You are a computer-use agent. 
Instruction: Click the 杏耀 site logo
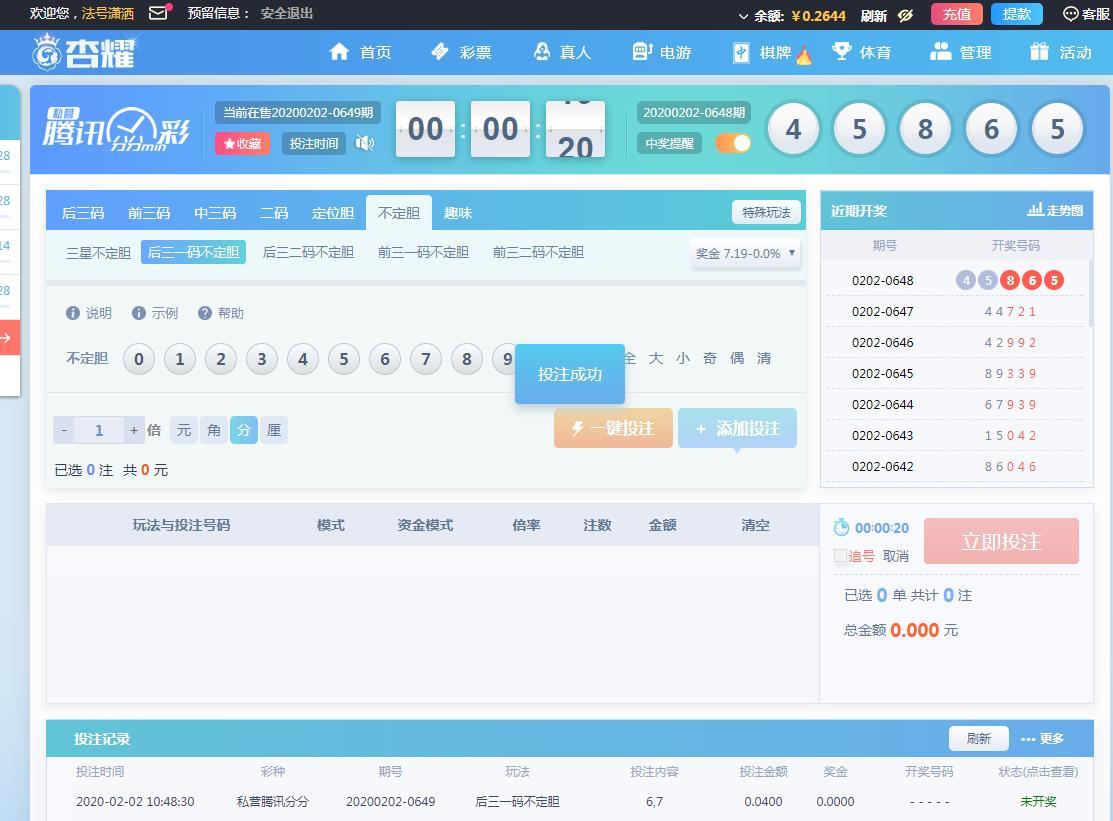(x=84, y=53)
